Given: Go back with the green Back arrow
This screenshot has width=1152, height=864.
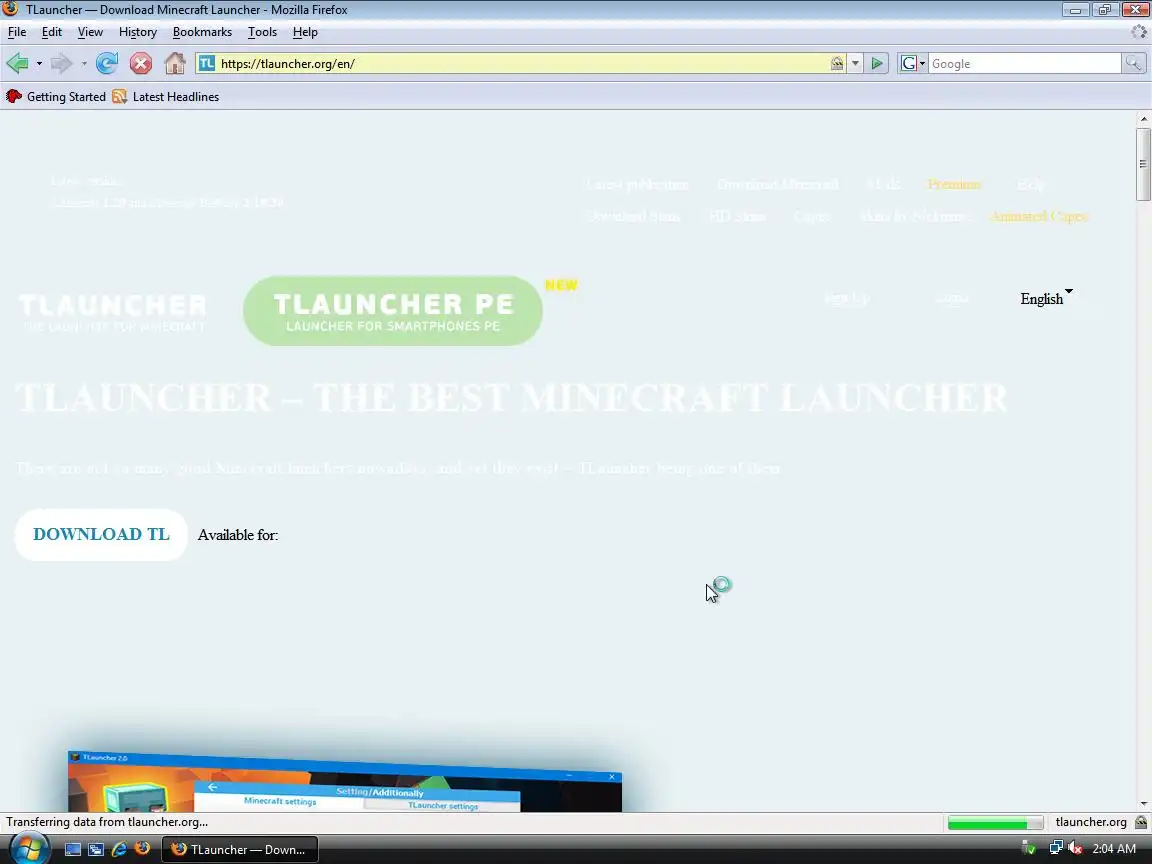Looking at the screenshot, I should pyautogui.click(x=18, y=63).
